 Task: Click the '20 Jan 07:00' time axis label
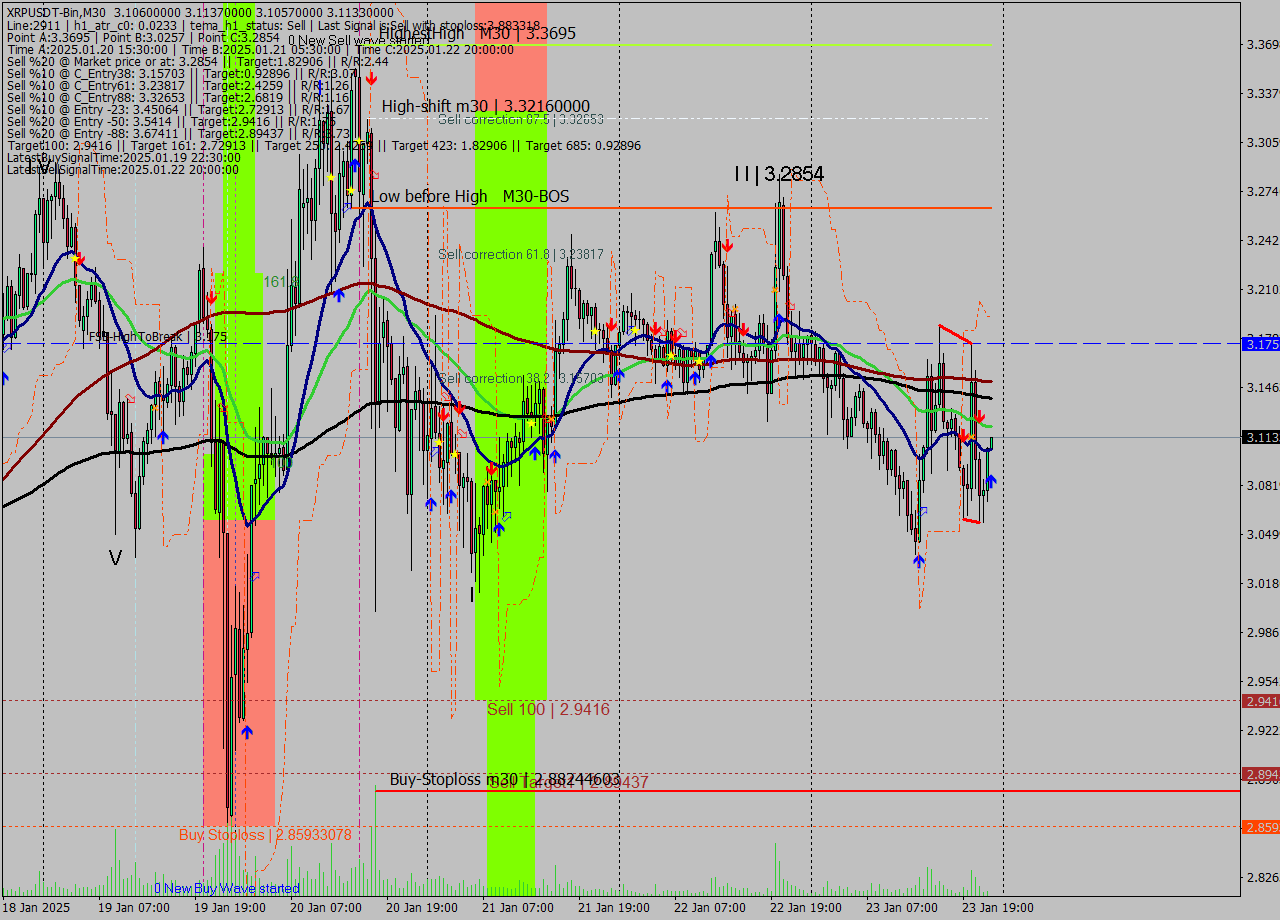[325, 908]
